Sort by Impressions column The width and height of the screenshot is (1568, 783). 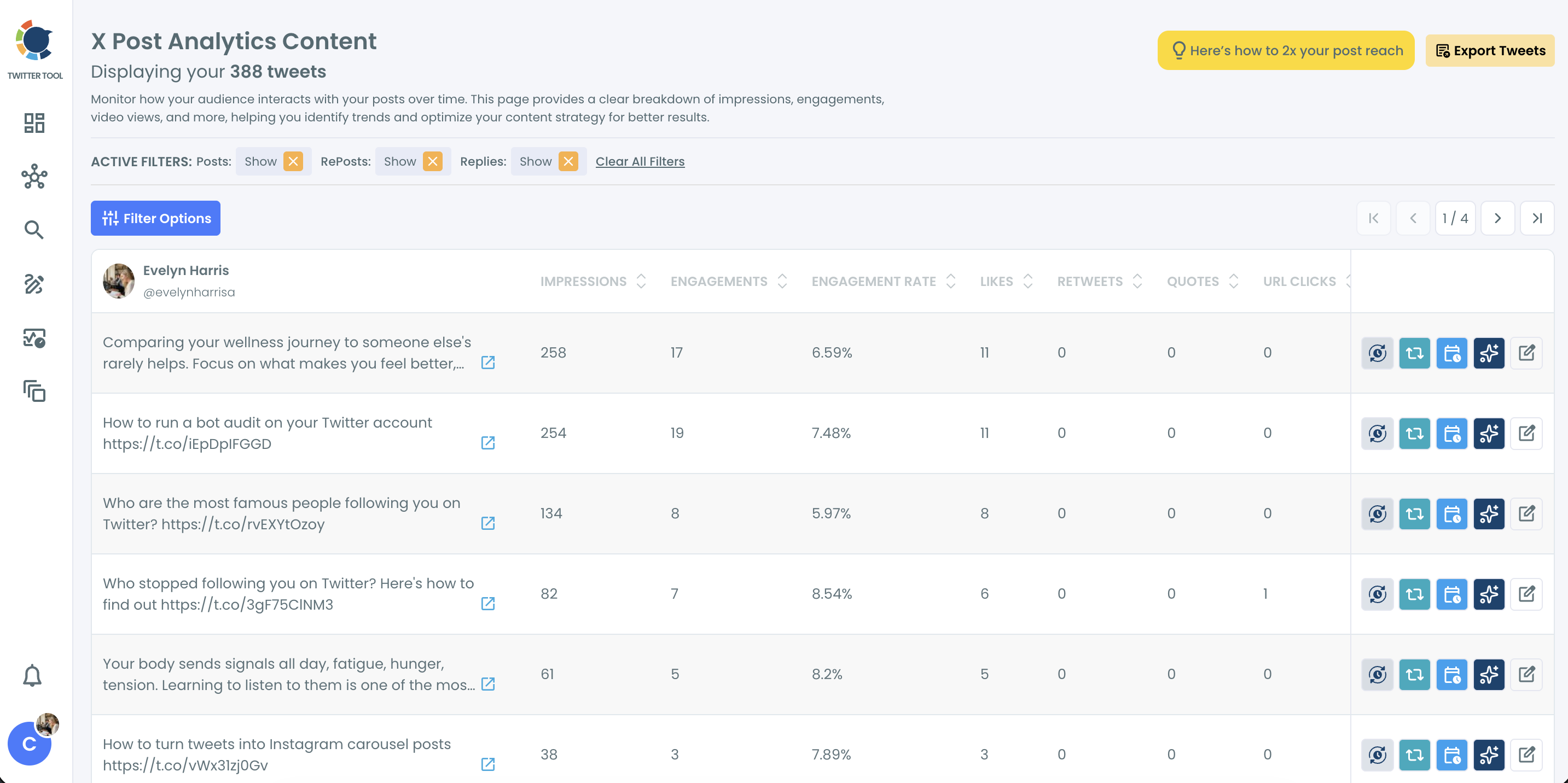tap(641, 281)
